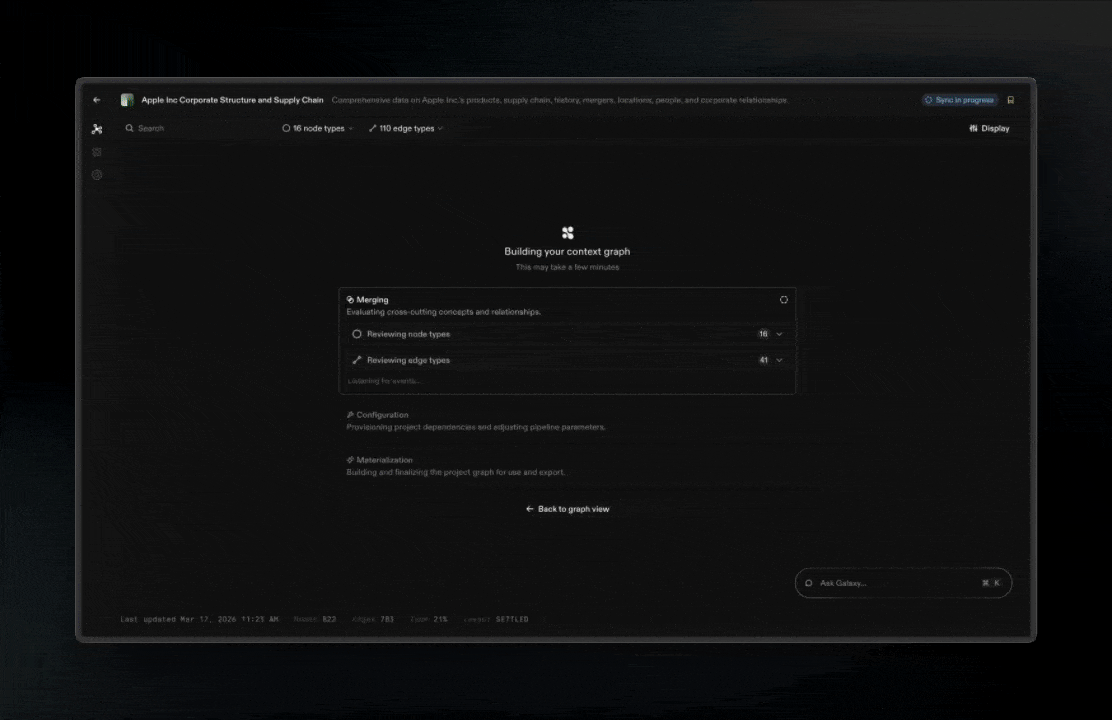Click the Ask Galaxy circle icon

(808, 583)
